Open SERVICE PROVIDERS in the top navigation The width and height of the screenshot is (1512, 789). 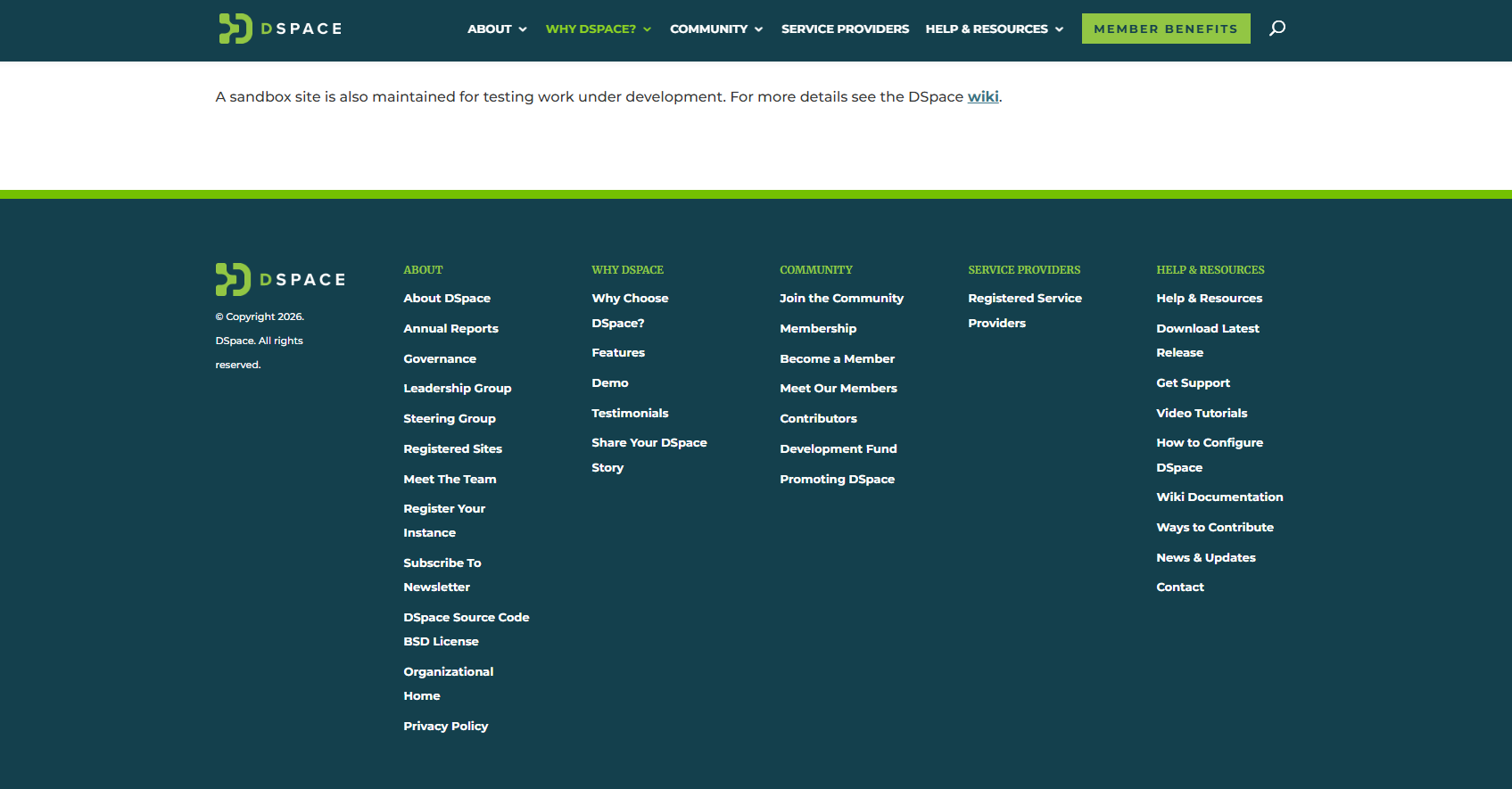coord(845,29)
